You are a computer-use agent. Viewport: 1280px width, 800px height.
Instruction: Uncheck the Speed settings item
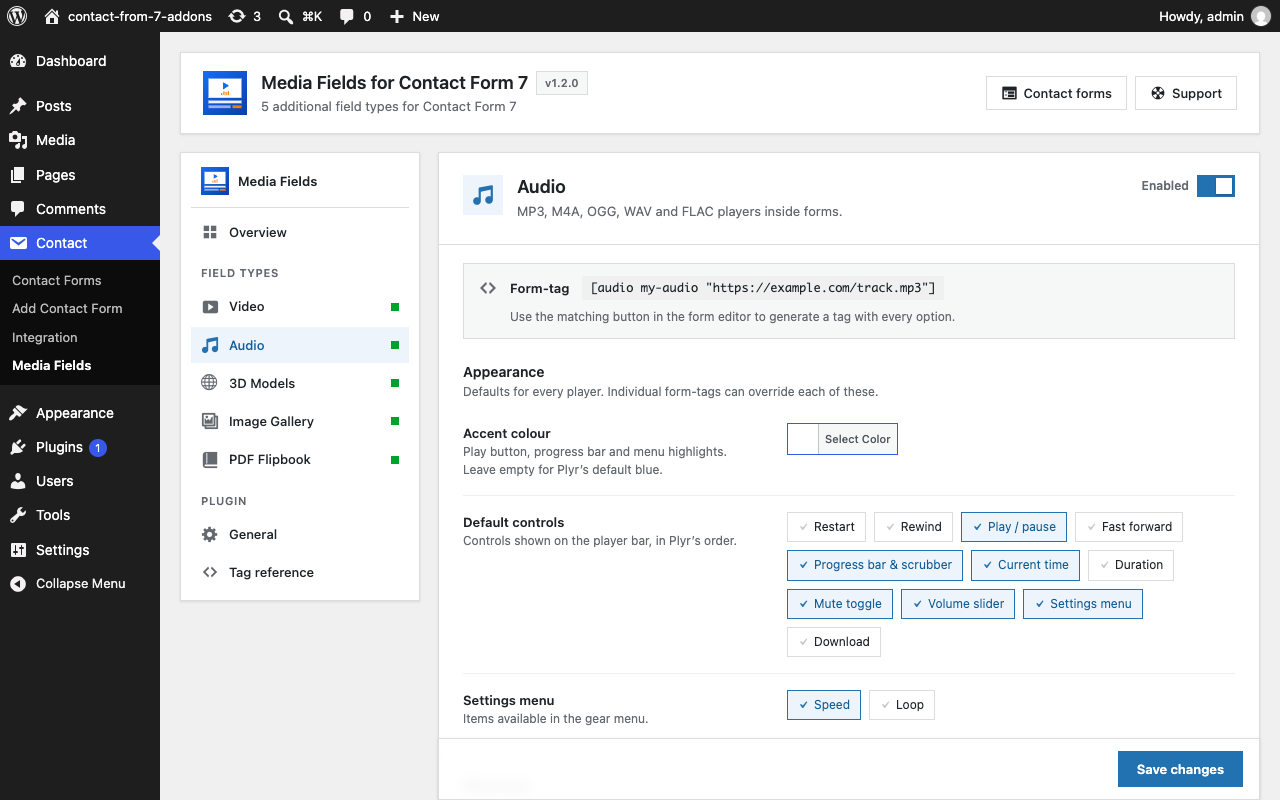point(824,705)
